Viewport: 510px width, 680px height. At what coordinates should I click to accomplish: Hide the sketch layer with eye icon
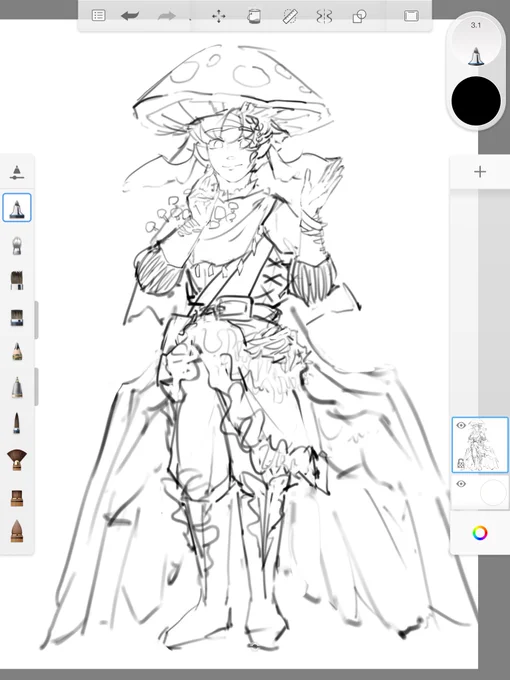pos(461,425)
